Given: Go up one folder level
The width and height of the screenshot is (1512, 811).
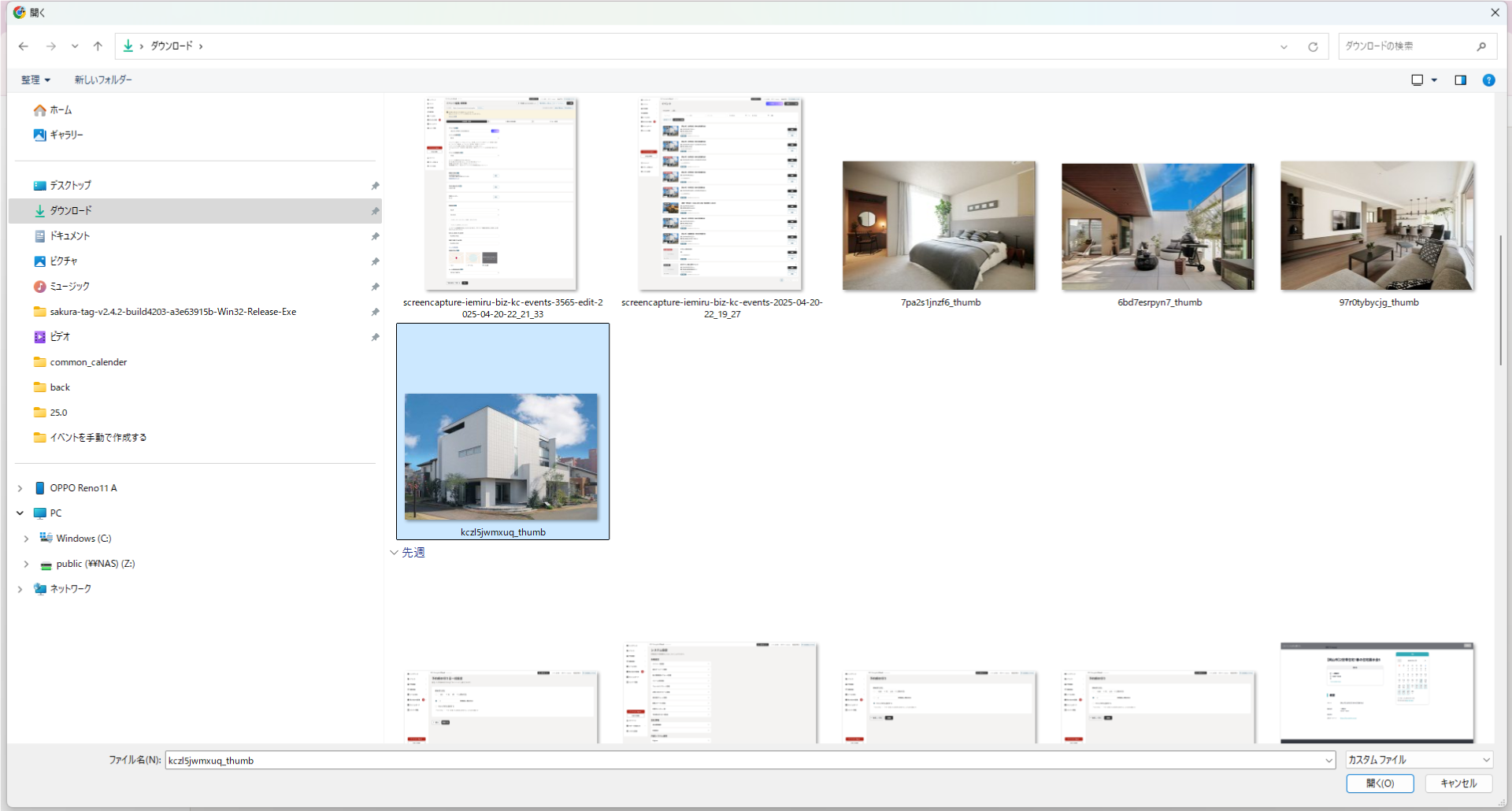Looking at the screenshot, I should point(98,46).
